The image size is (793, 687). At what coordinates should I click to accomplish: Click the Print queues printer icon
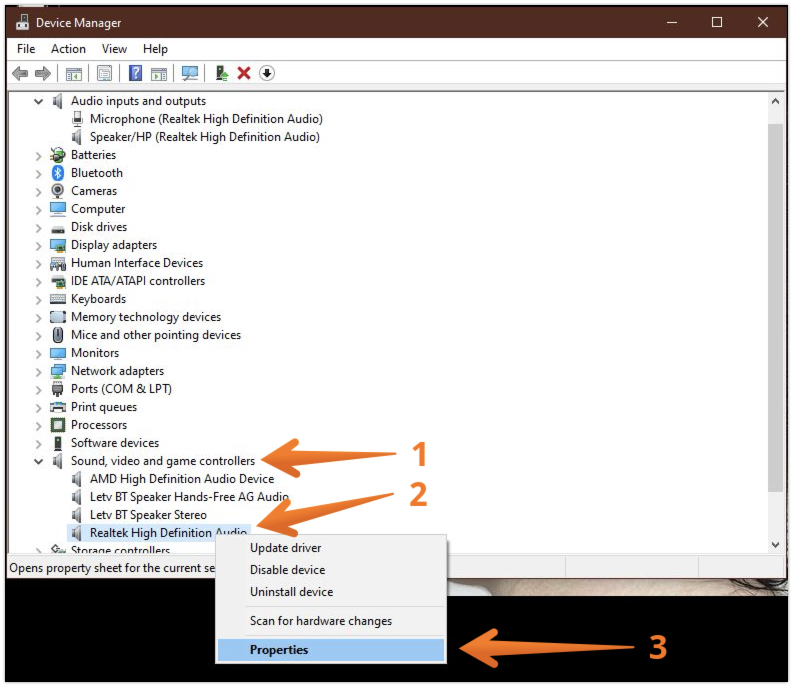tap(58, 407)
